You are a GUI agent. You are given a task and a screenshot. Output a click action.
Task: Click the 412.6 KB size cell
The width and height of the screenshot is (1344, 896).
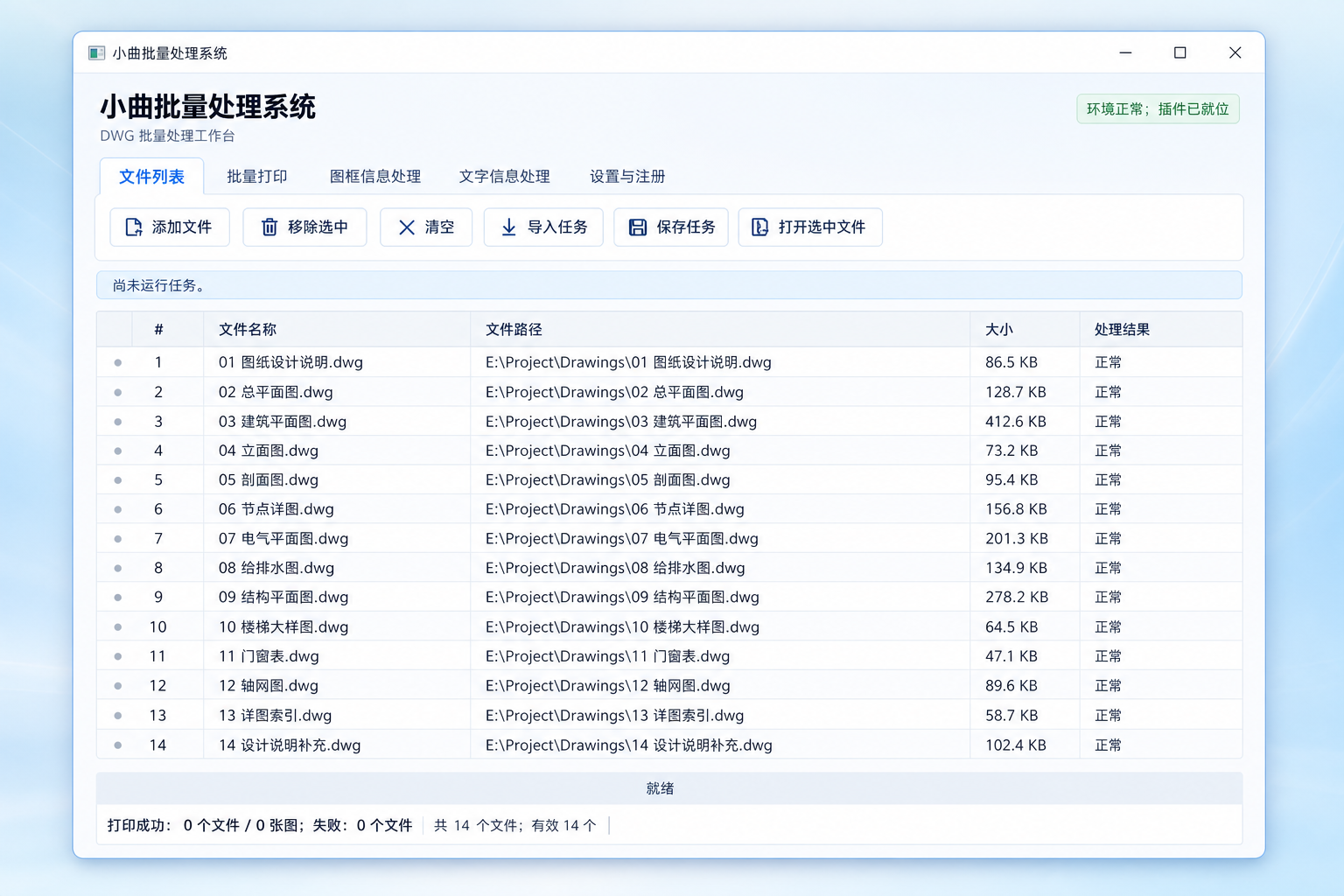[1016, 422]
